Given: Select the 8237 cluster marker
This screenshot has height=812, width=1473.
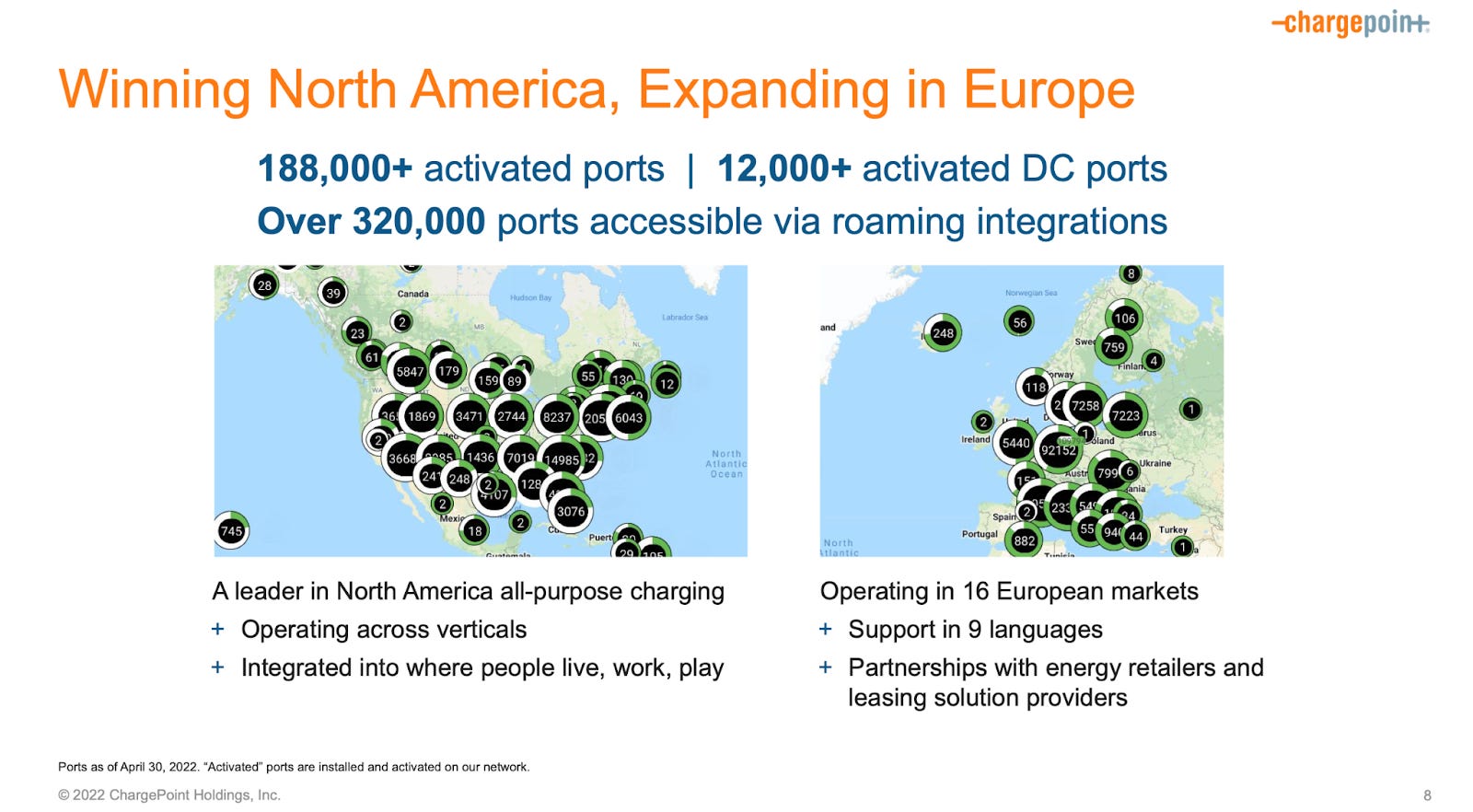Looking at the screenshot, I should pos(557,417).
